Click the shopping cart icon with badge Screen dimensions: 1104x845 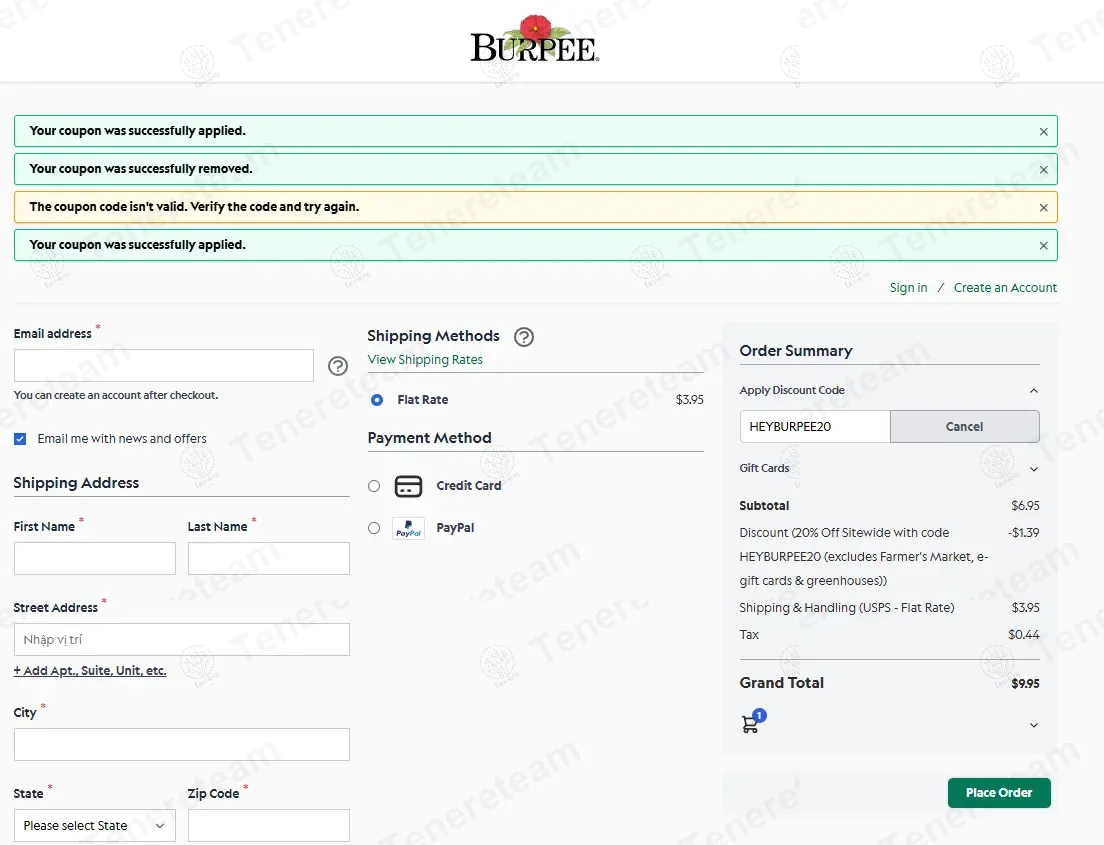pos(753,721)
